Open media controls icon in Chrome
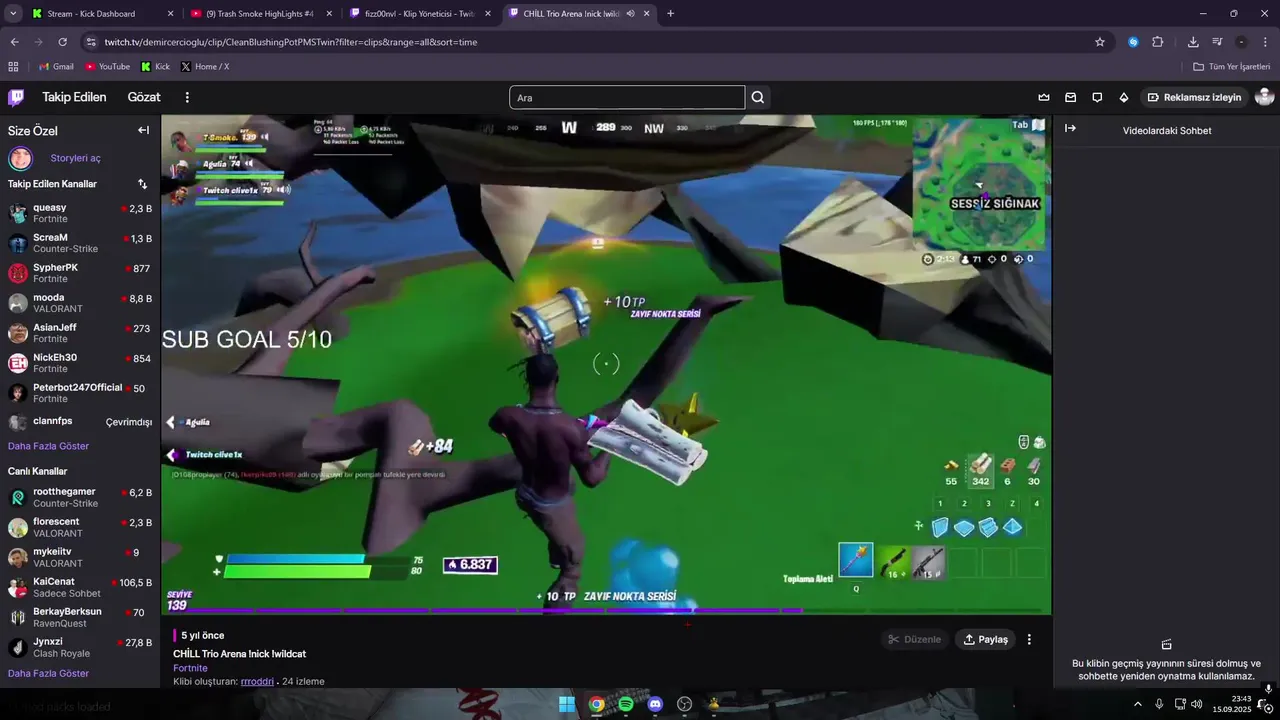The image size is (1280, 720). (1217, 42)
